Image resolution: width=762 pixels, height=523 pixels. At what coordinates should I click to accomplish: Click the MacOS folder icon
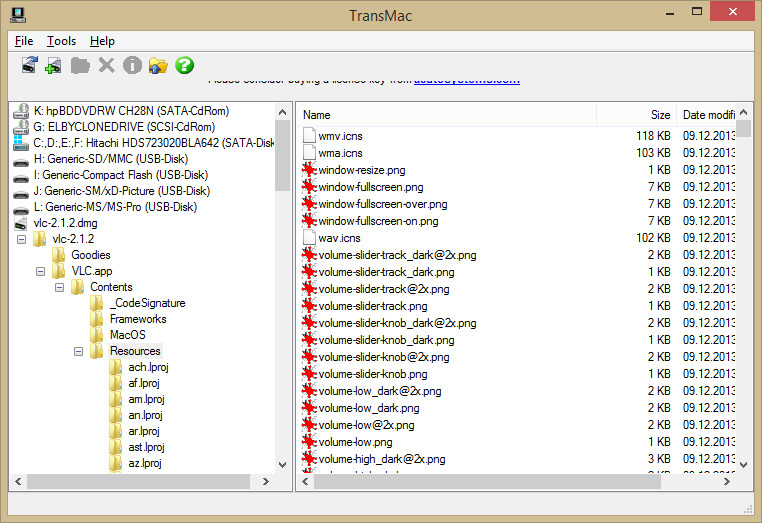[96, 335]
